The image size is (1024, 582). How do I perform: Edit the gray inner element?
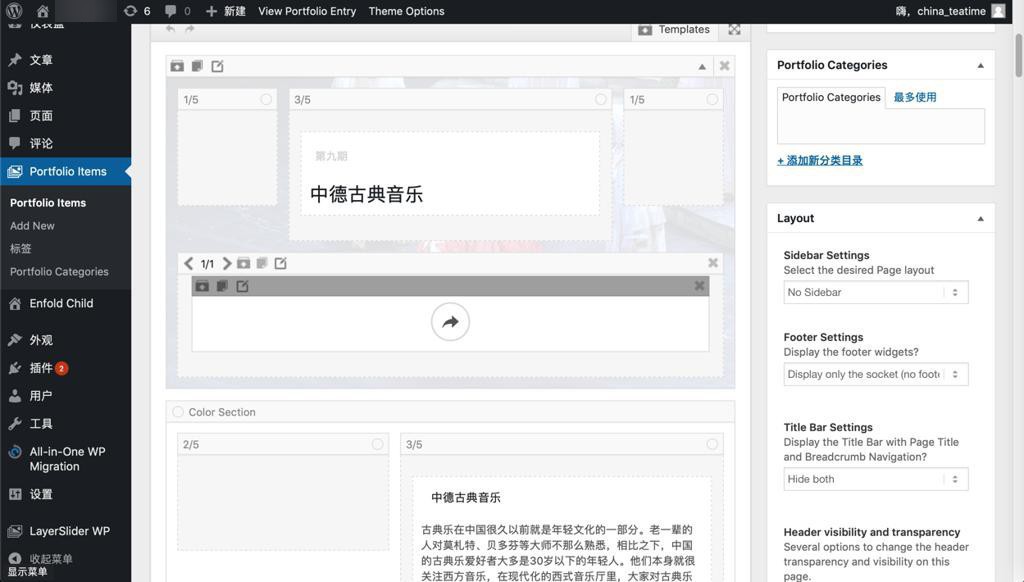pyautogui.click(x=242, y=286)
